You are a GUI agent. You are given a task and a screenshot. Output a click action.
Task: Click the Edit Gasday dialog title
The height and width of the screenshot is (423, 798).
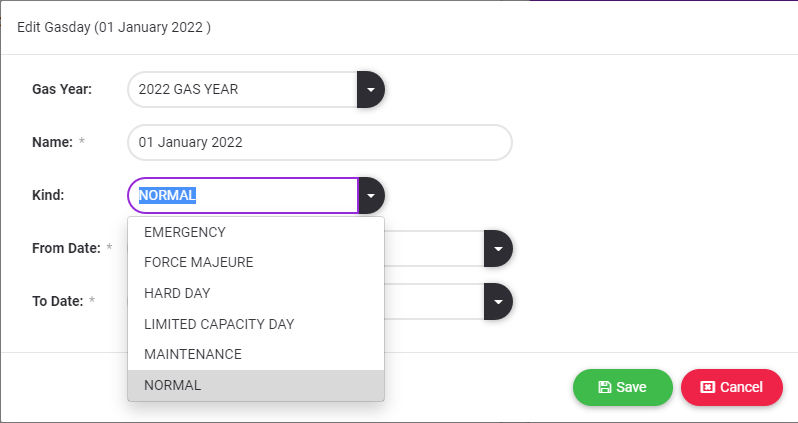click(x=114, y=27)
